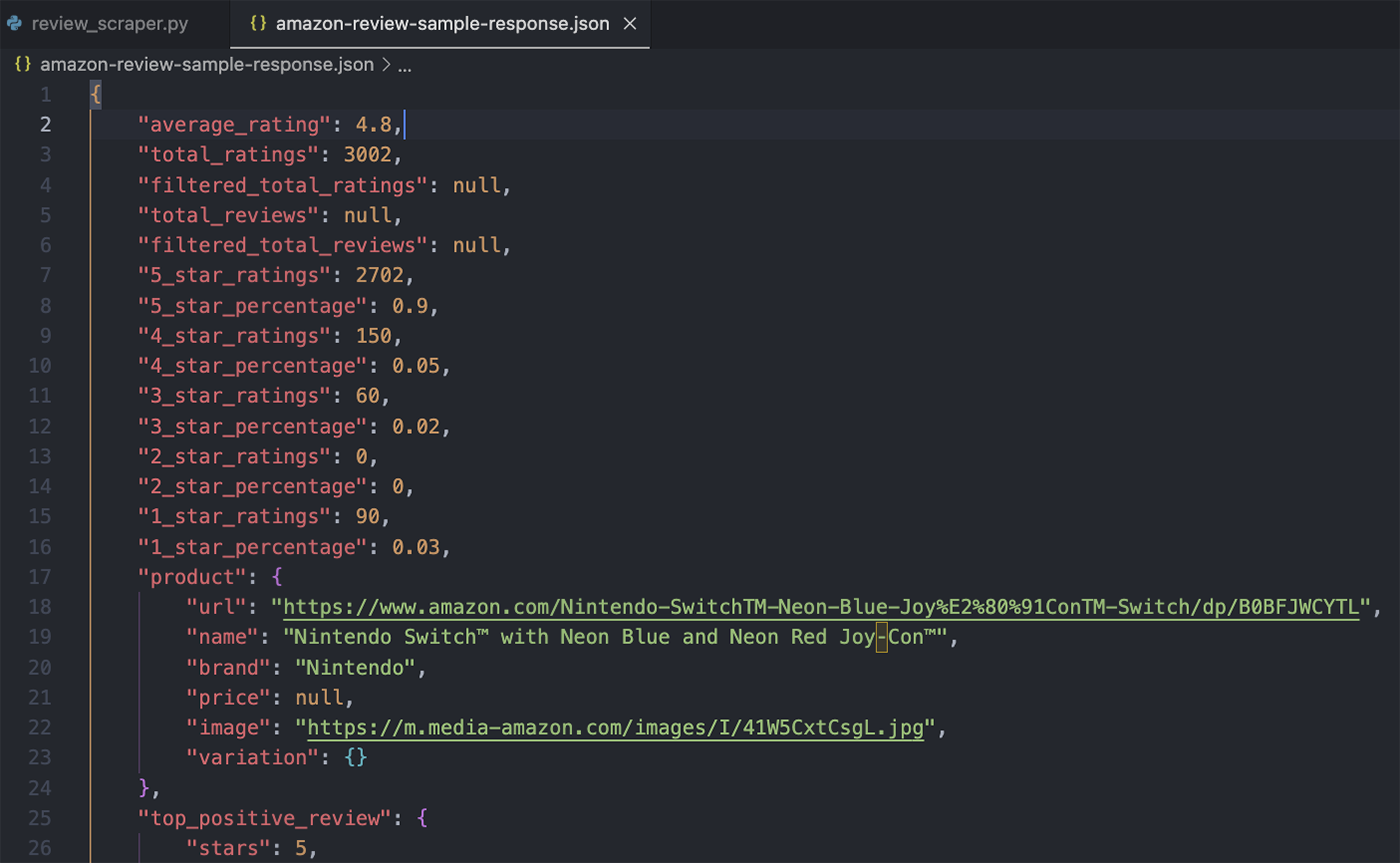Click the 4.8 average rating value
The width and height of the screenshot is (1400, 863).
coord(374,125)
